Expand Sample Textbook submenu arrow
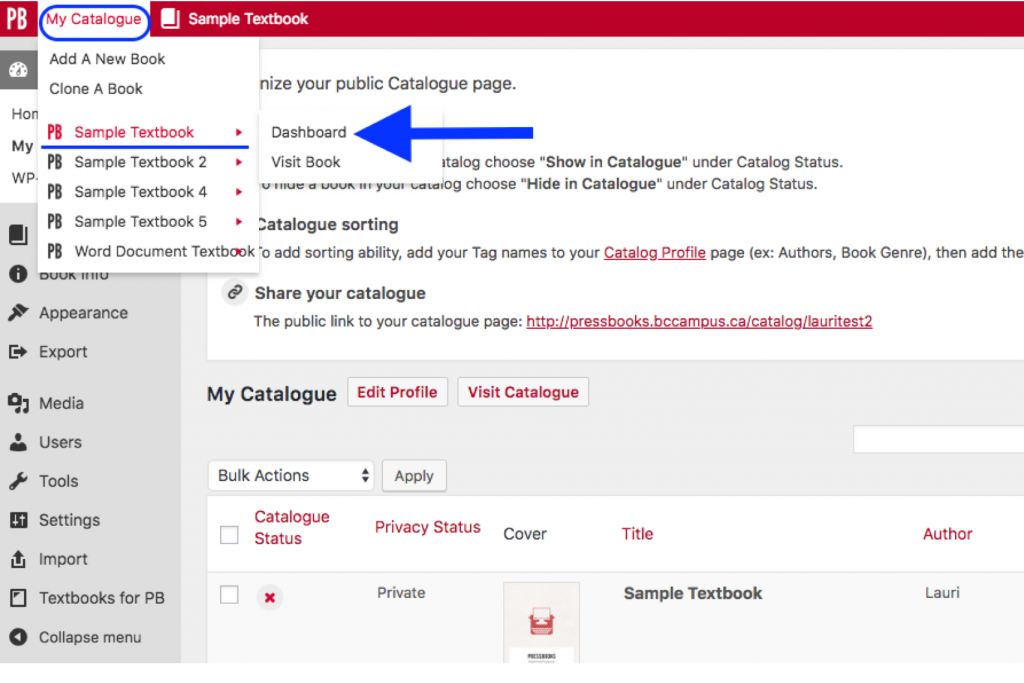Screen dimensions: 1024x683 coord(239,132)
